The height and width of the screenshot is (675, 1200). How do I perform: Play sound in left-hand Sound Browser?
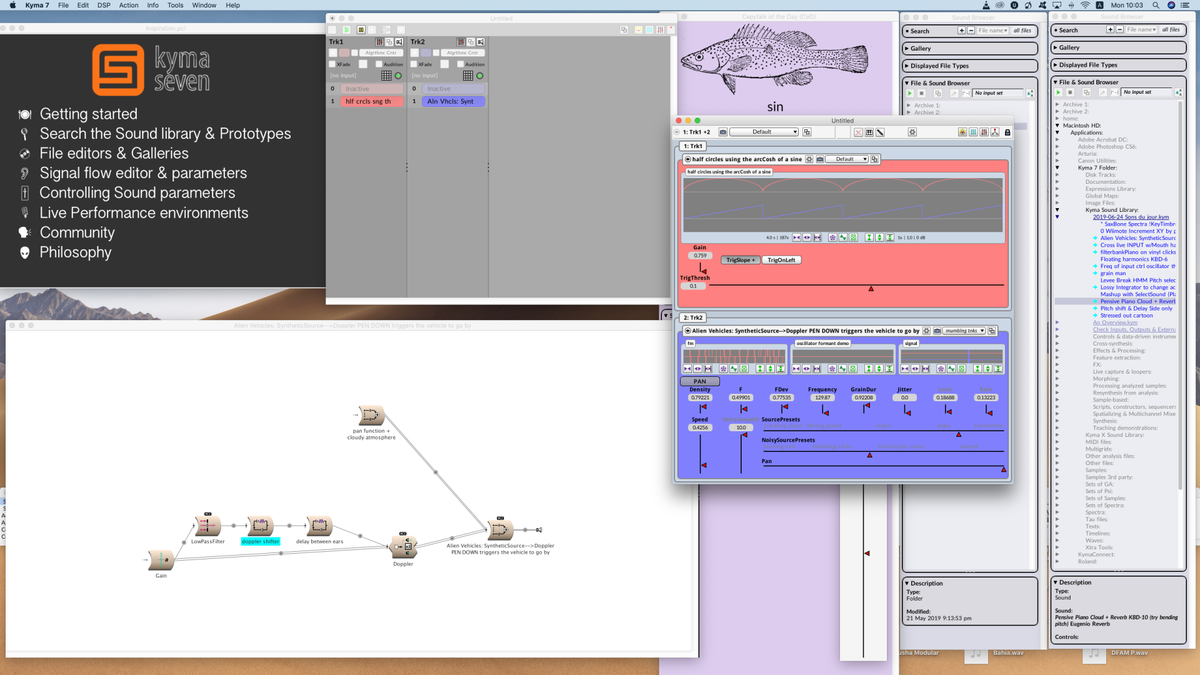pos(910,93)
